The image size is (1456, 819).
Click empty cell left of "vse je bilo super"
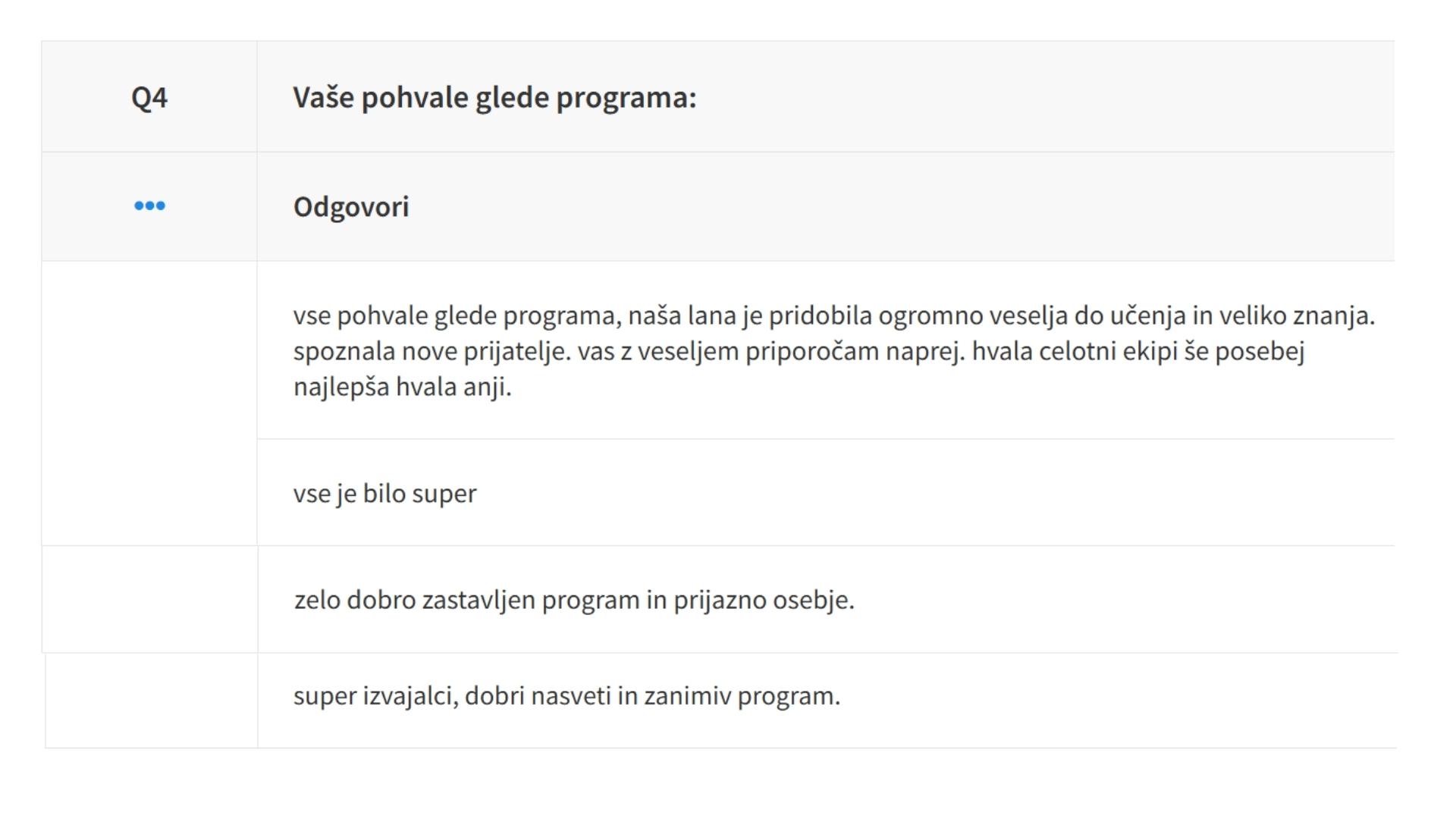(x=149, y=493)
